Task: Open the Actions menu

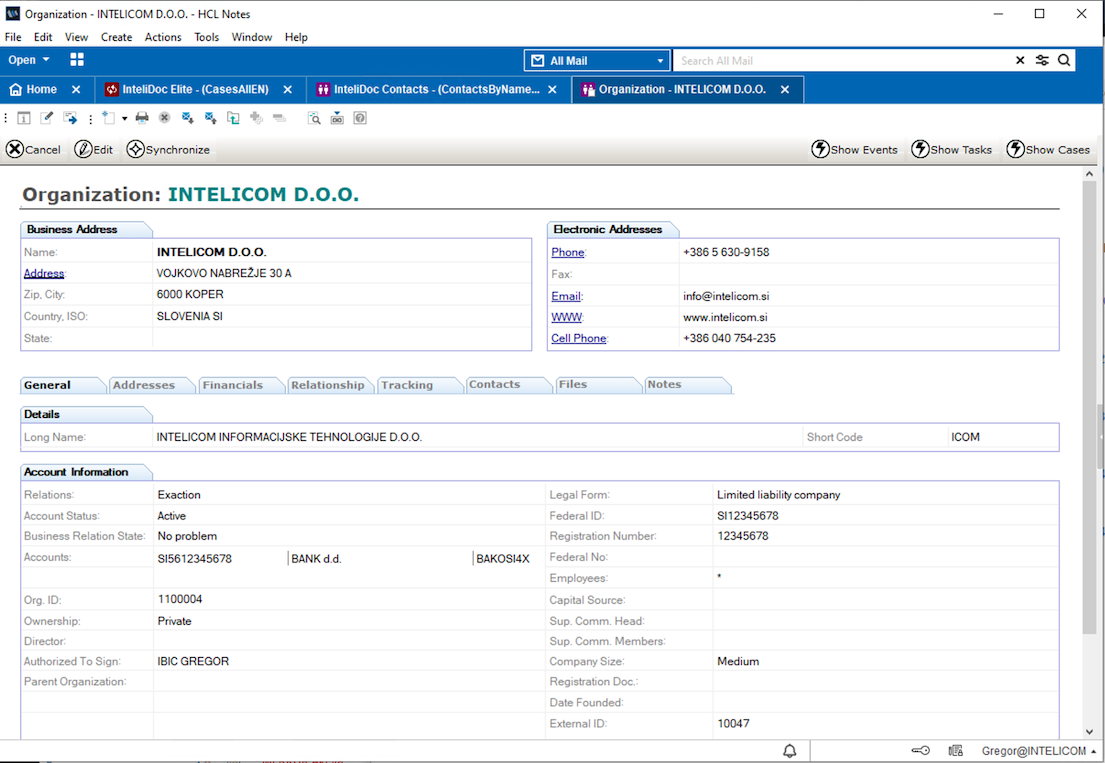Action: click(163, 37)
